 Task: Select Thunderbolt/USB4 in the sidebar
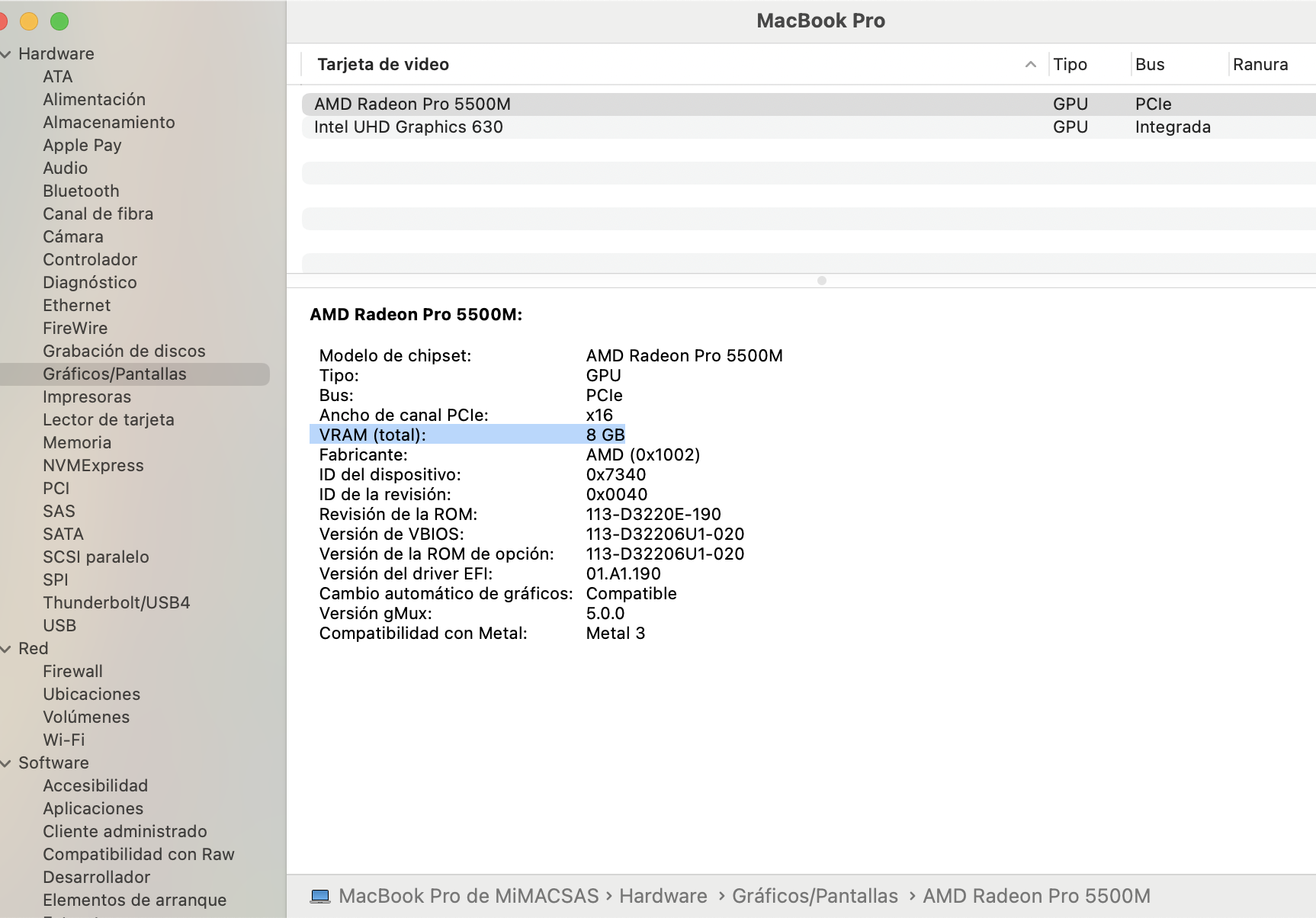coord(117,603)
